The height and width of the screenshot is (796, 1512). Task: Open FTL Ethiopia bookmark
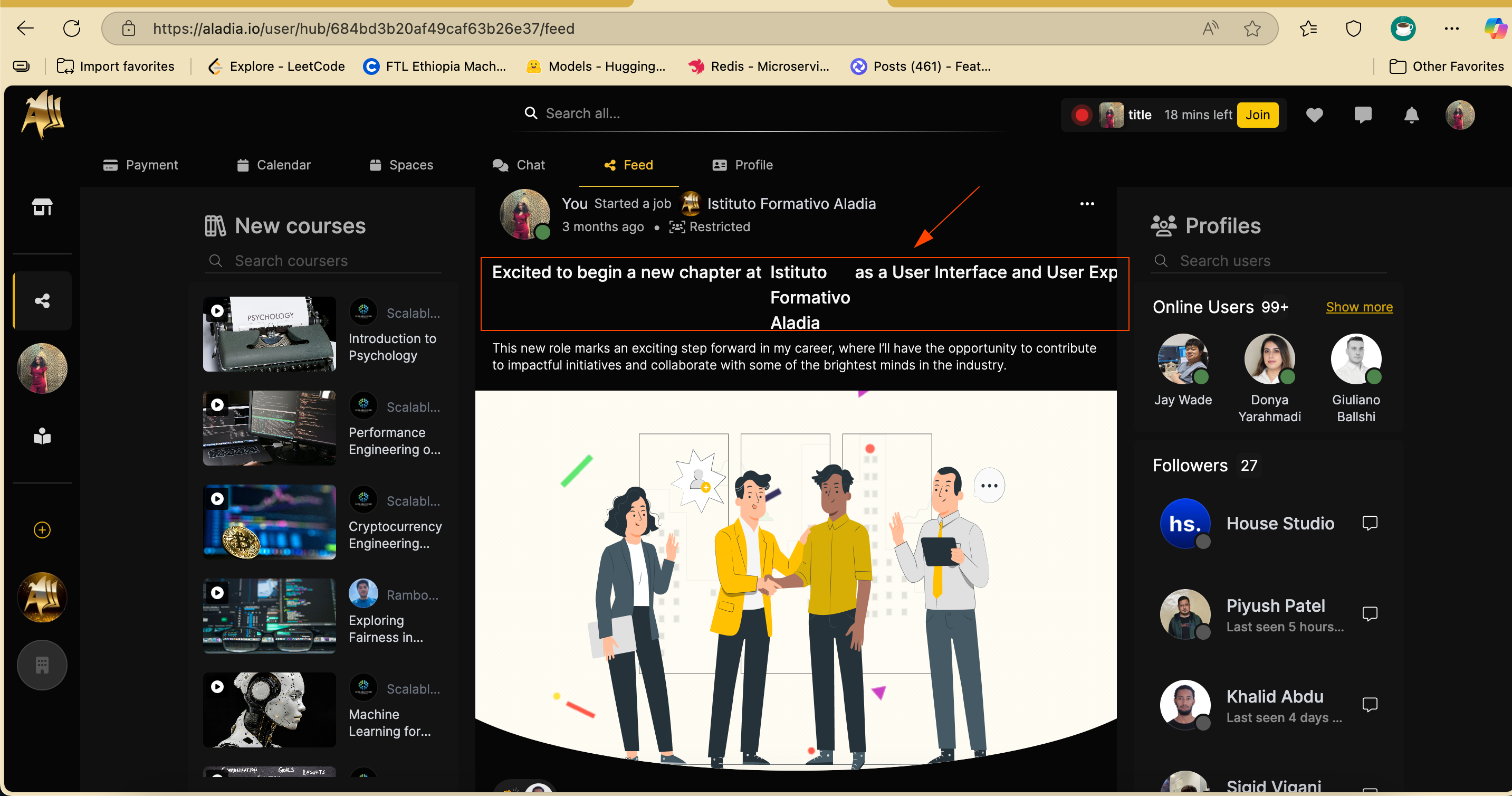pyautogui.click(x=434, y=67)
